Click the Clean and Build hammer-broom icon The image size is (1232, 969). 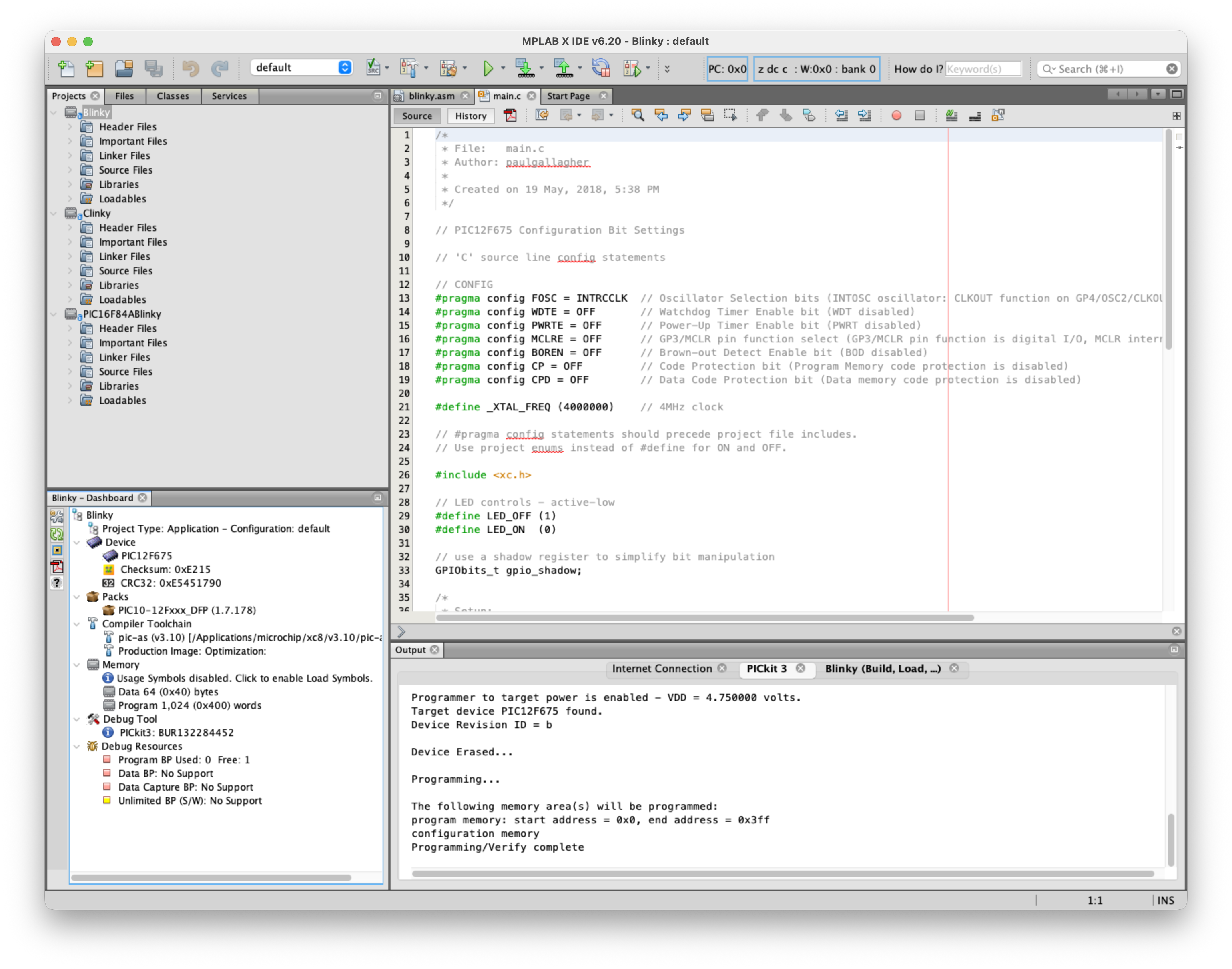(448, 69)
